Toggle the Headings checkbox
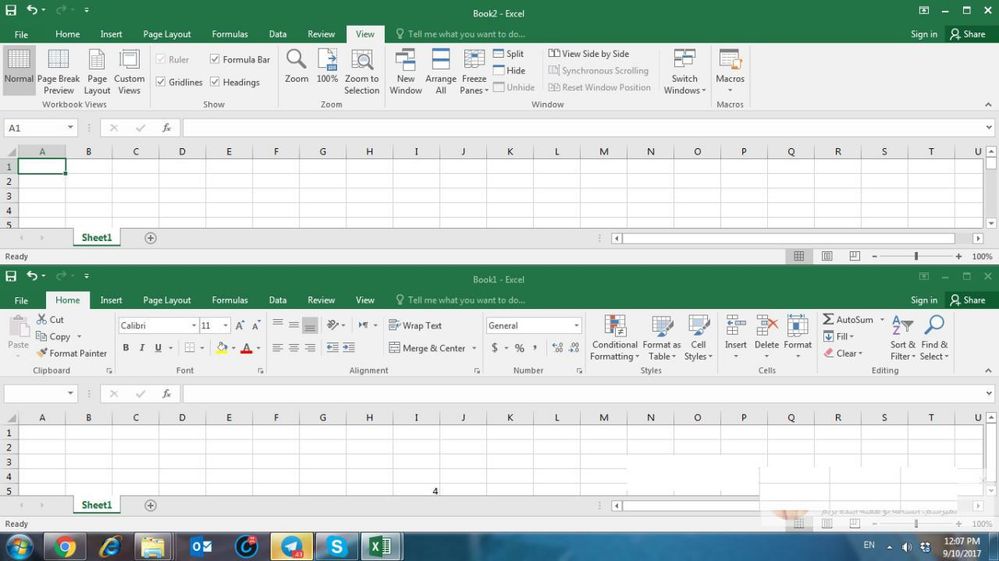The height and width of the screenshot is (561, 999). pos(215,82)
